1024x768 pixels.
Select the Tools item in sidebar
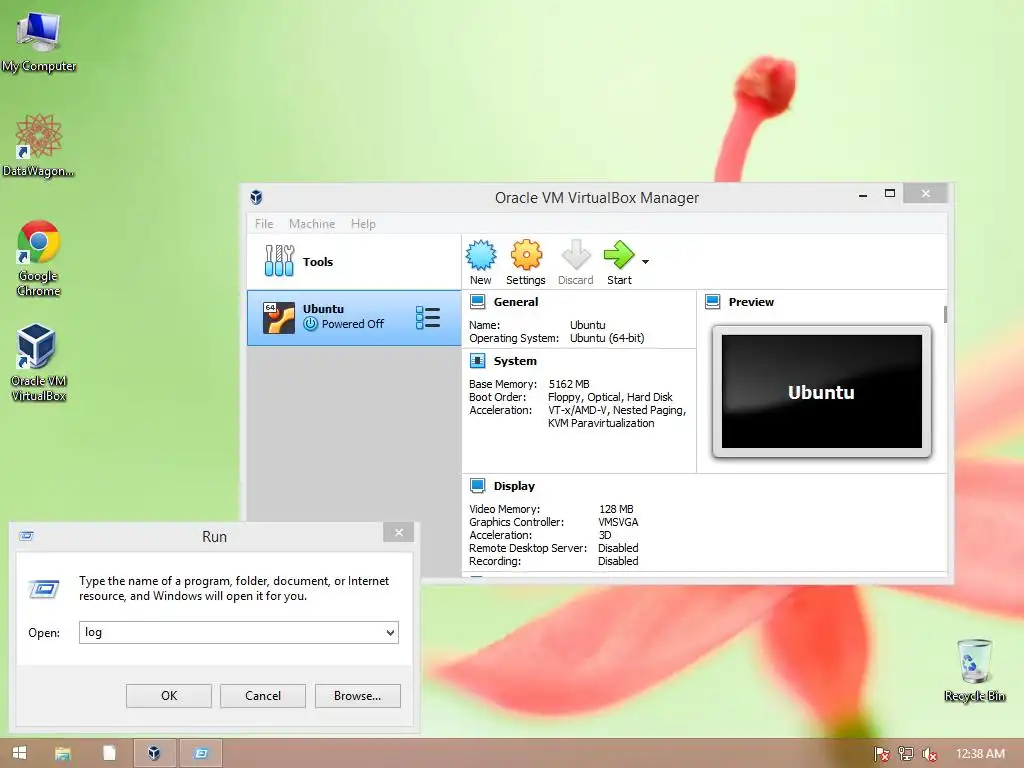[x=354, y=262]
